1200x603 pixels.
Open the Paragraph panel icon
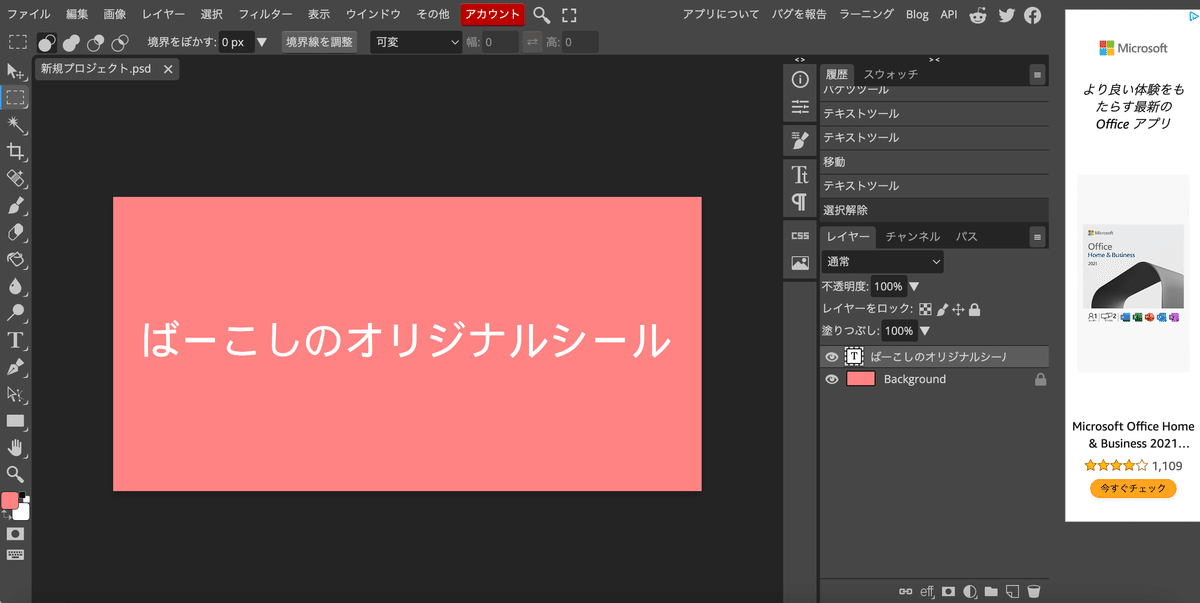click(800, 202)
